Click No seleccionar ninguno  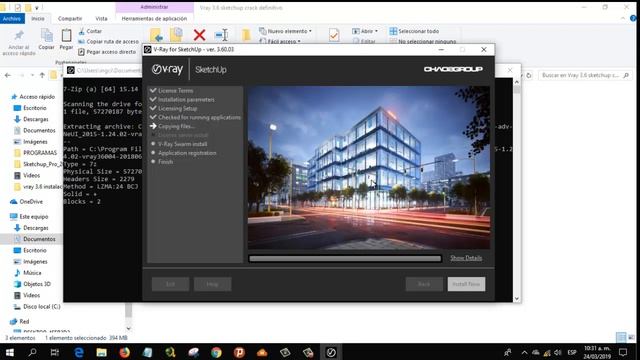pos(423,41)
